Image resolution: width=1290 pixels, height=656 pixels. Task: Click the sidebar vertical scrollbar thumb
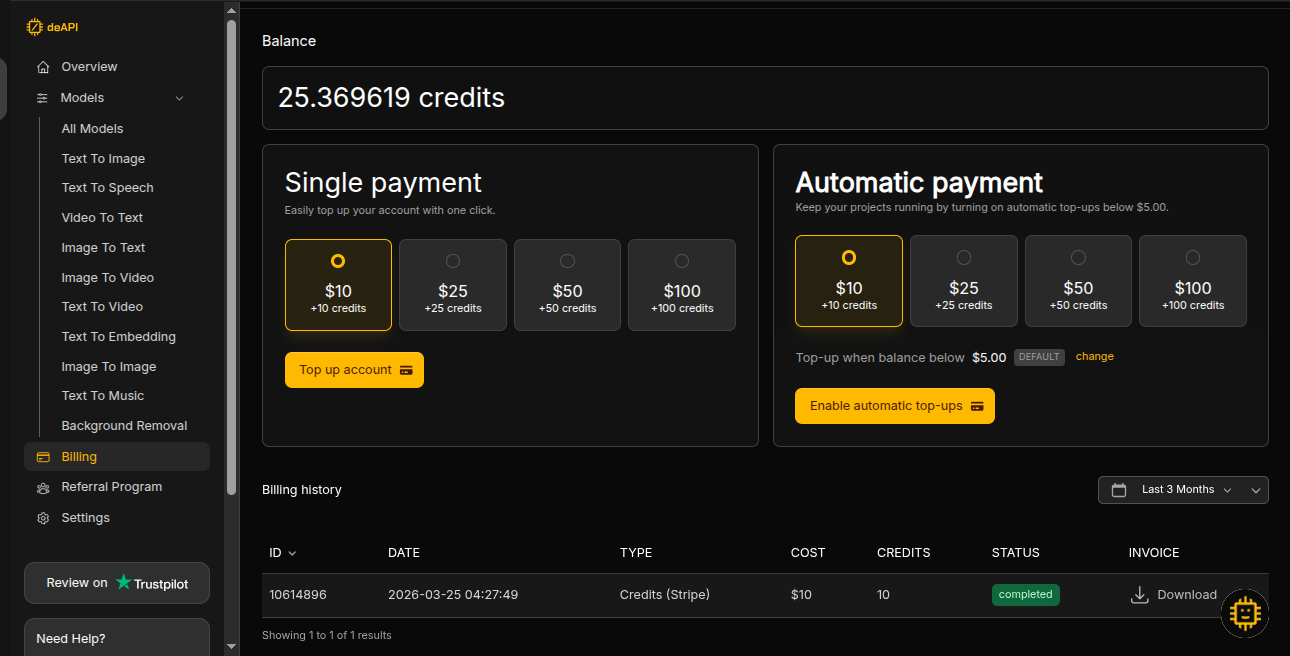(232, 257)
